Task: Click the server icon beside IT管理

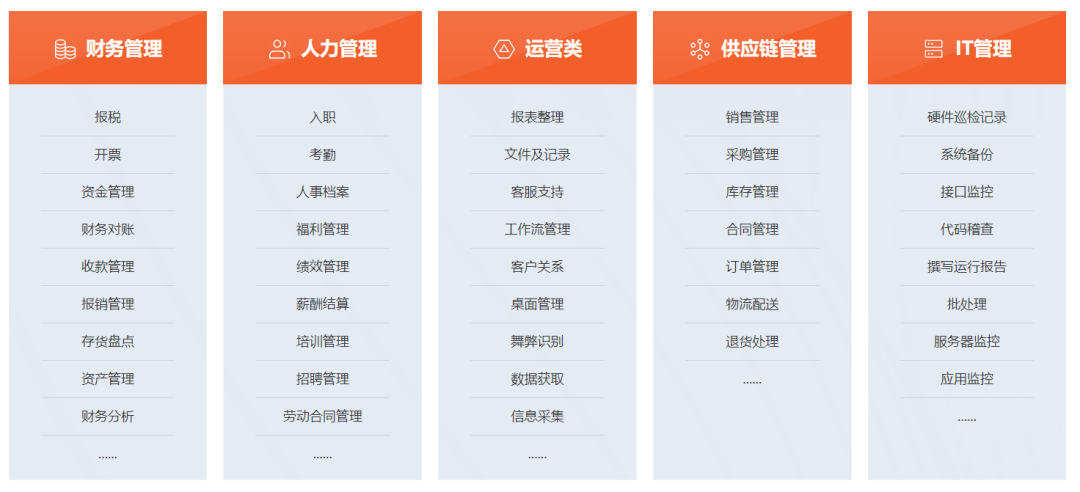Action: 934,49
